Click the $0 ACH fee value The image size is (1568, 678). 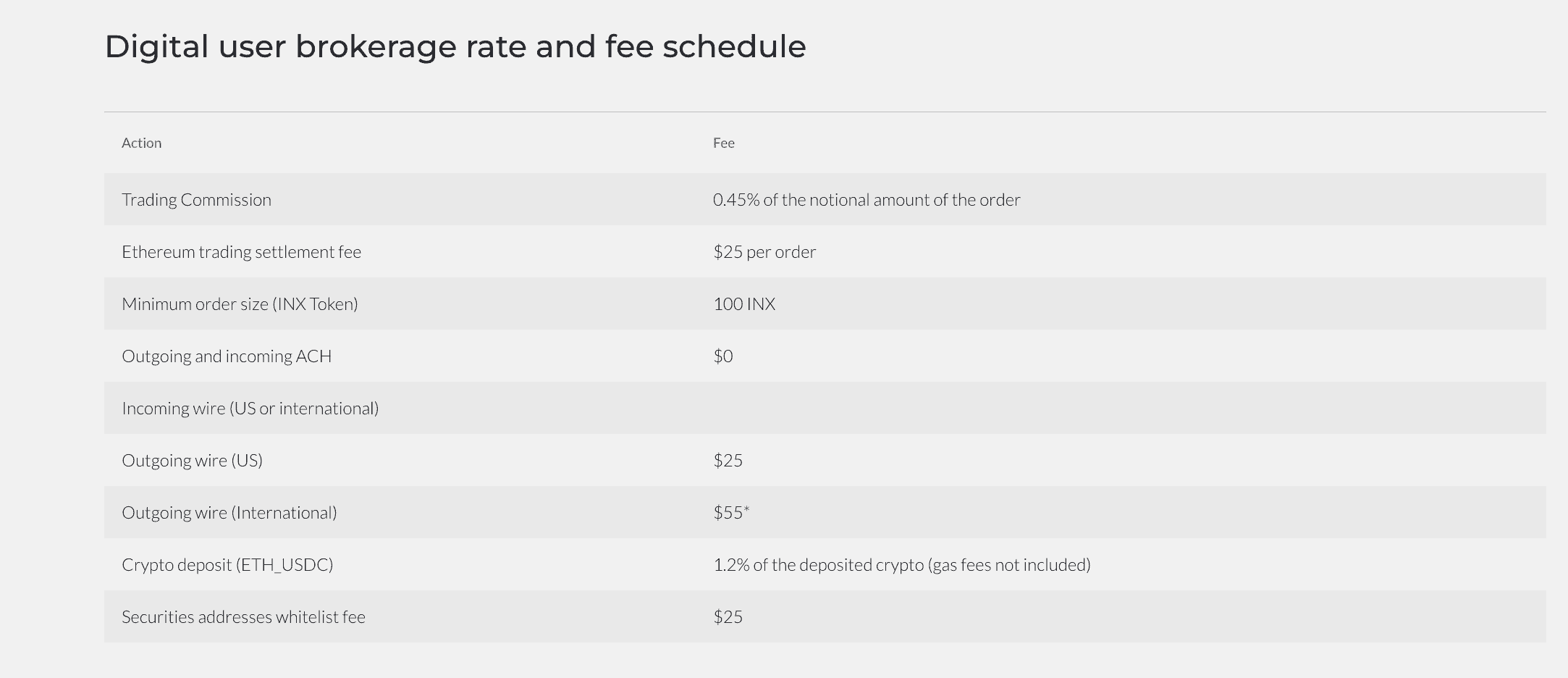722,356
